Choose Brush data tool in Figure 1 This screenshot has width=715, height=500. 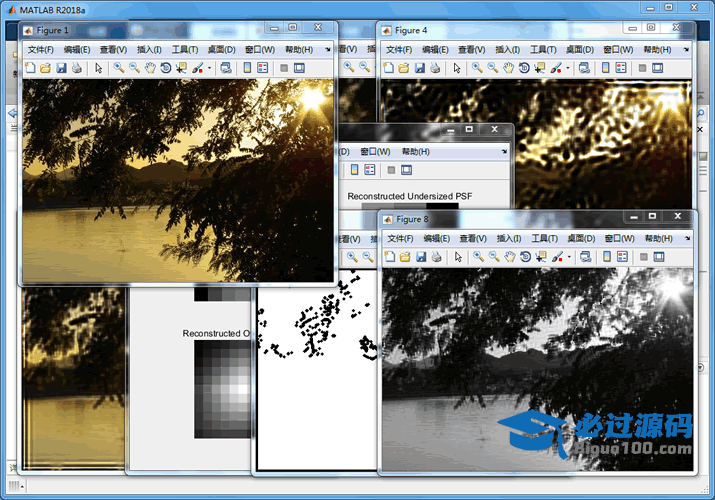tap(197, 68)
